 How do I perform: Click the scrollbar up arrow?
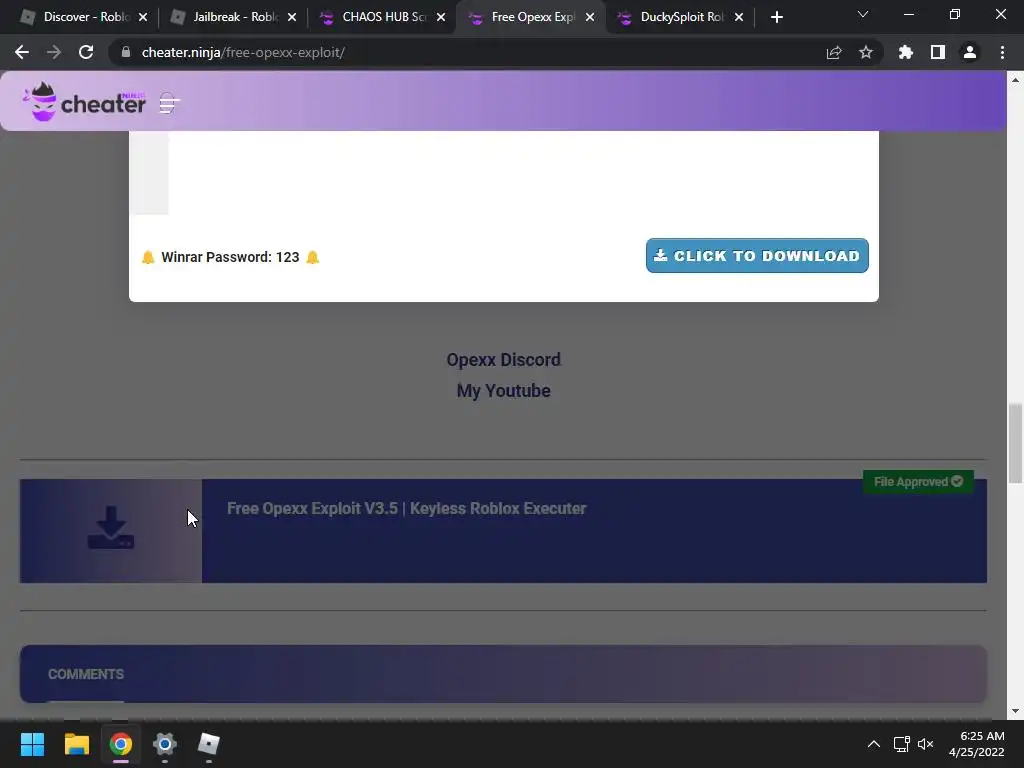(x=1015, y=80)
